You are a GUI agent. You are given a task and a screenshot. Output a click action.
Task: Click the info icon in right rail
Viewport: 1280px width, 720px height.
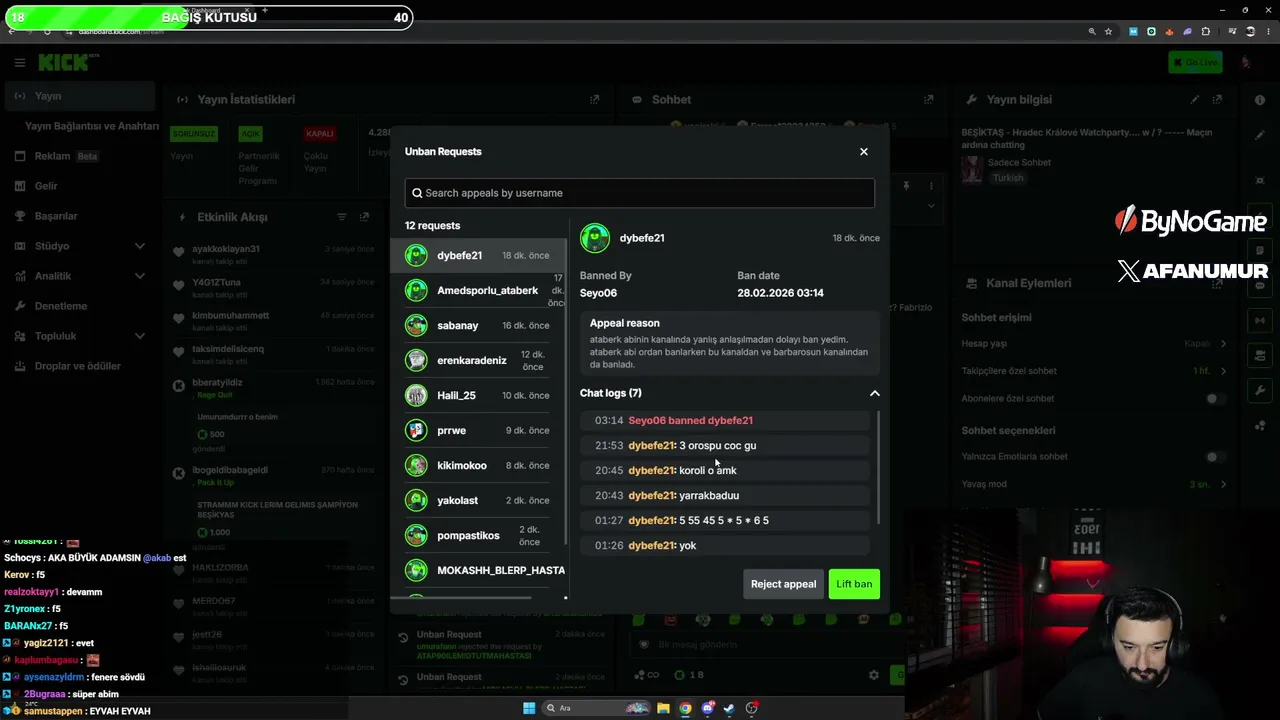point(1259,100)
